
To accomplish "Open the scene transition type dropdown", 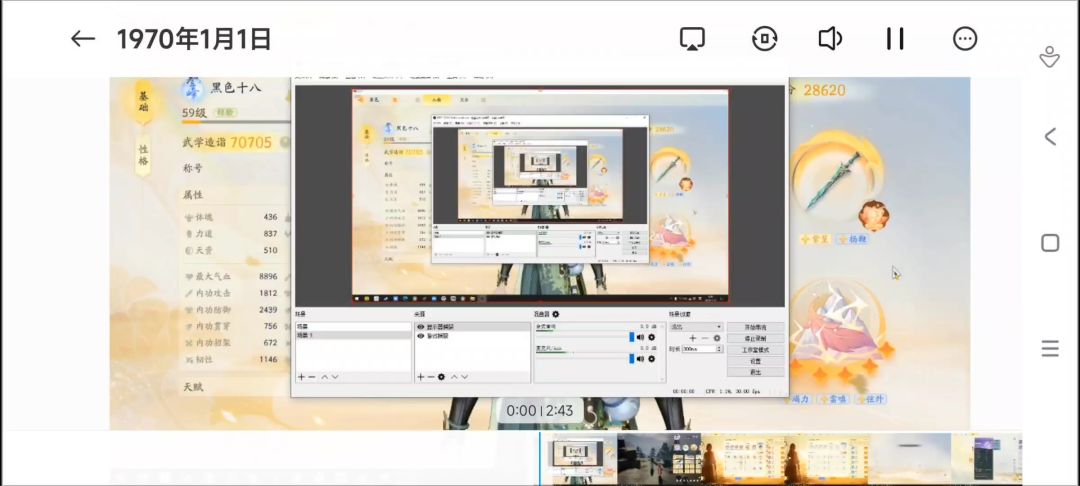I will tap(696, 326).
